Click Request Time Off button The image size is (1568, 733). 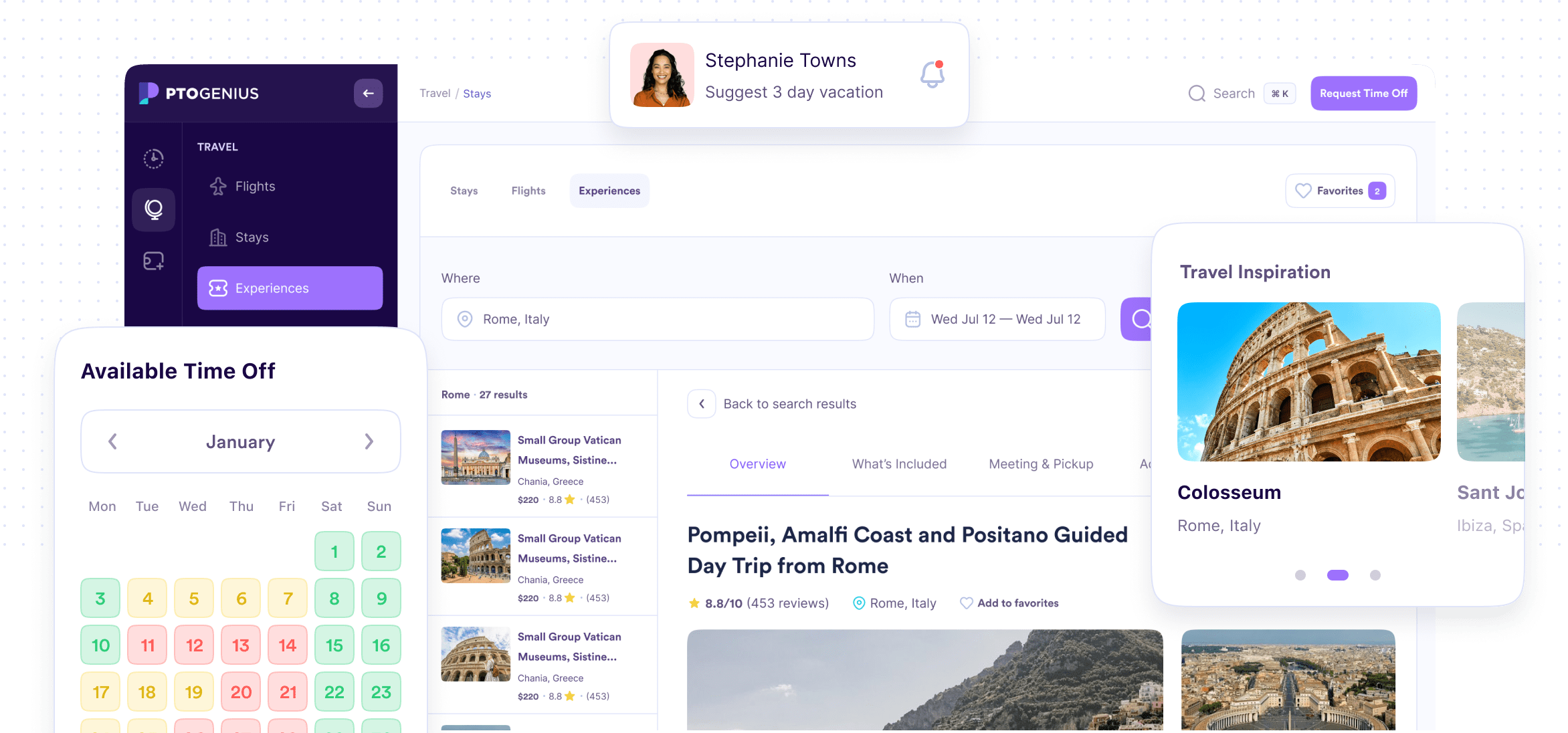(x=1363, y=94)
